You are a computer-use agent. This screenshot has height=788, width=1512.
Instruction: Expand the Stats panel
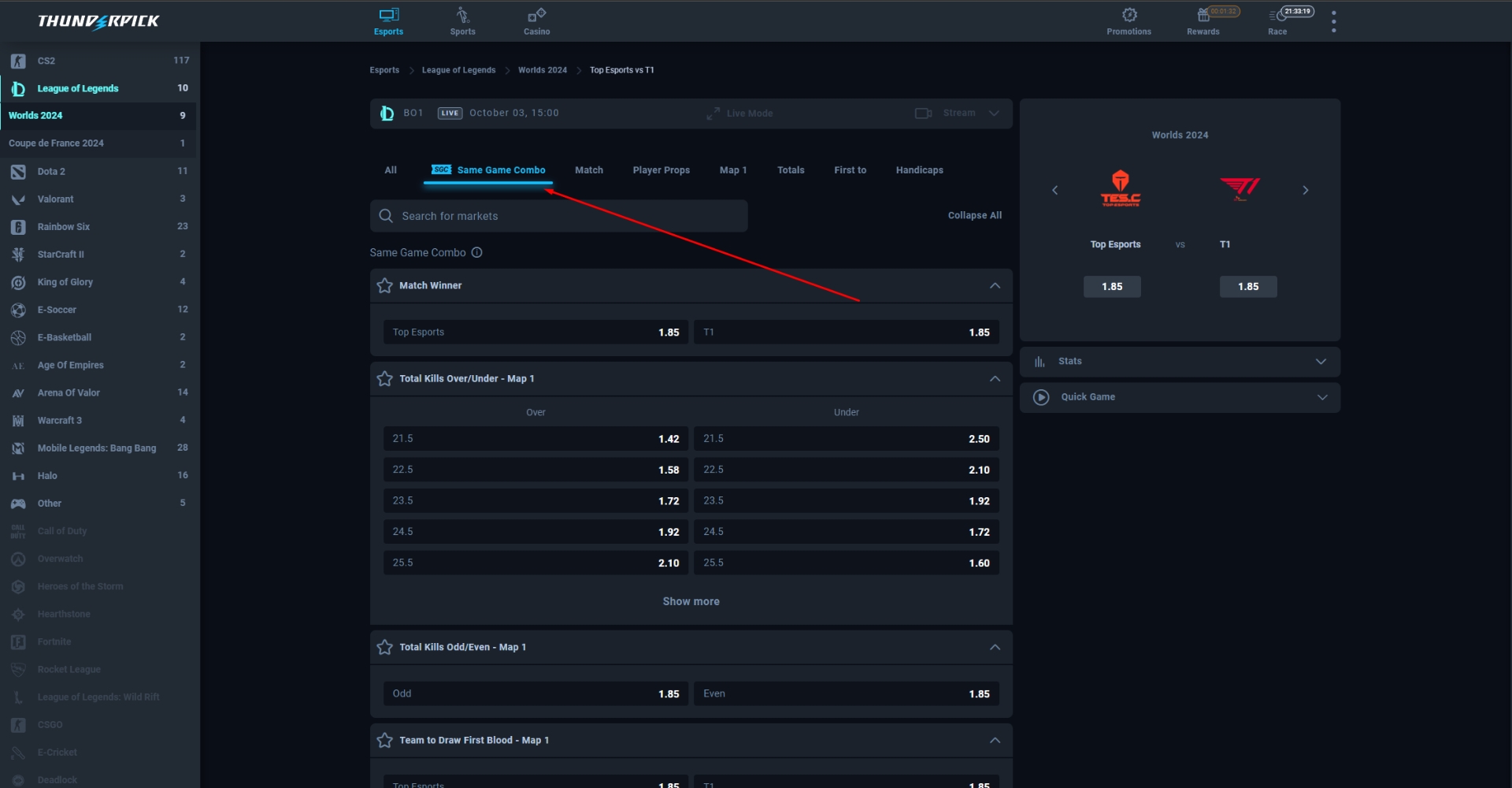1180,362
